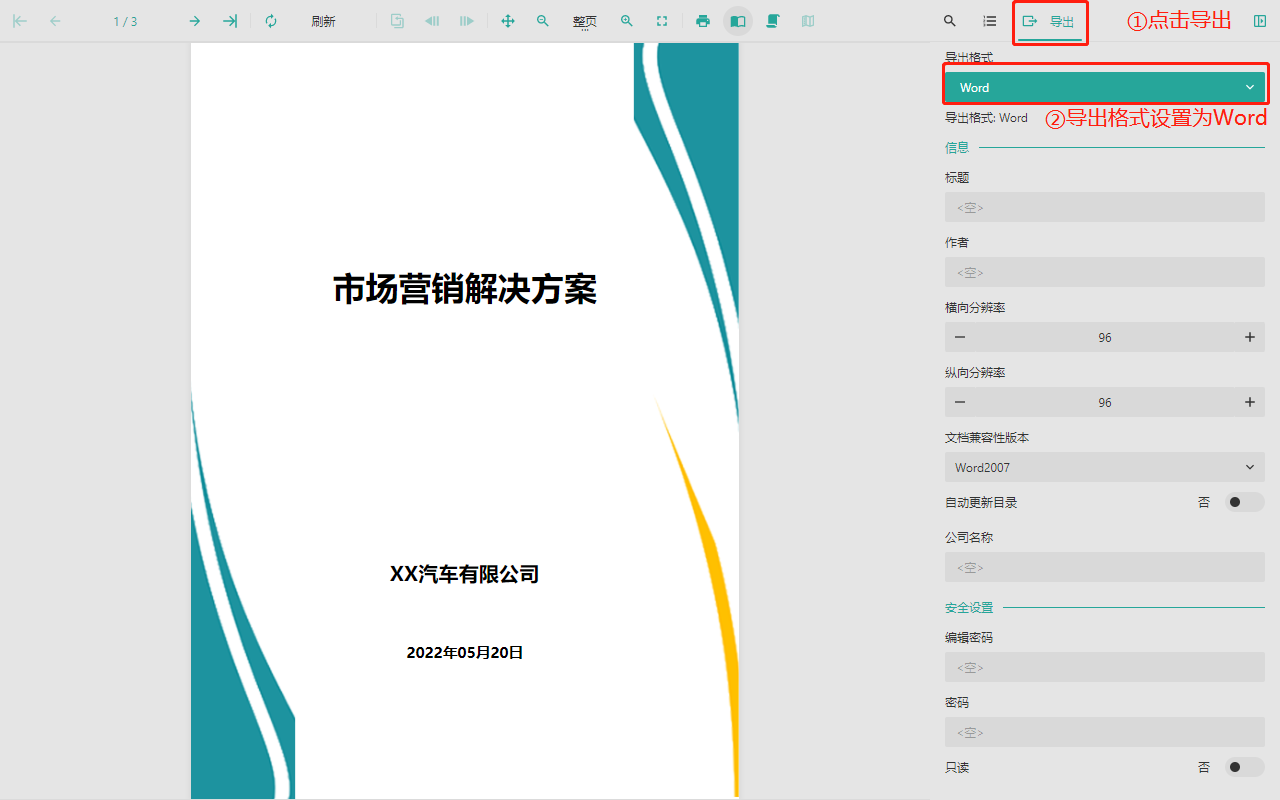
Task: Switch to the 导出 tab
Action: 1051,21
